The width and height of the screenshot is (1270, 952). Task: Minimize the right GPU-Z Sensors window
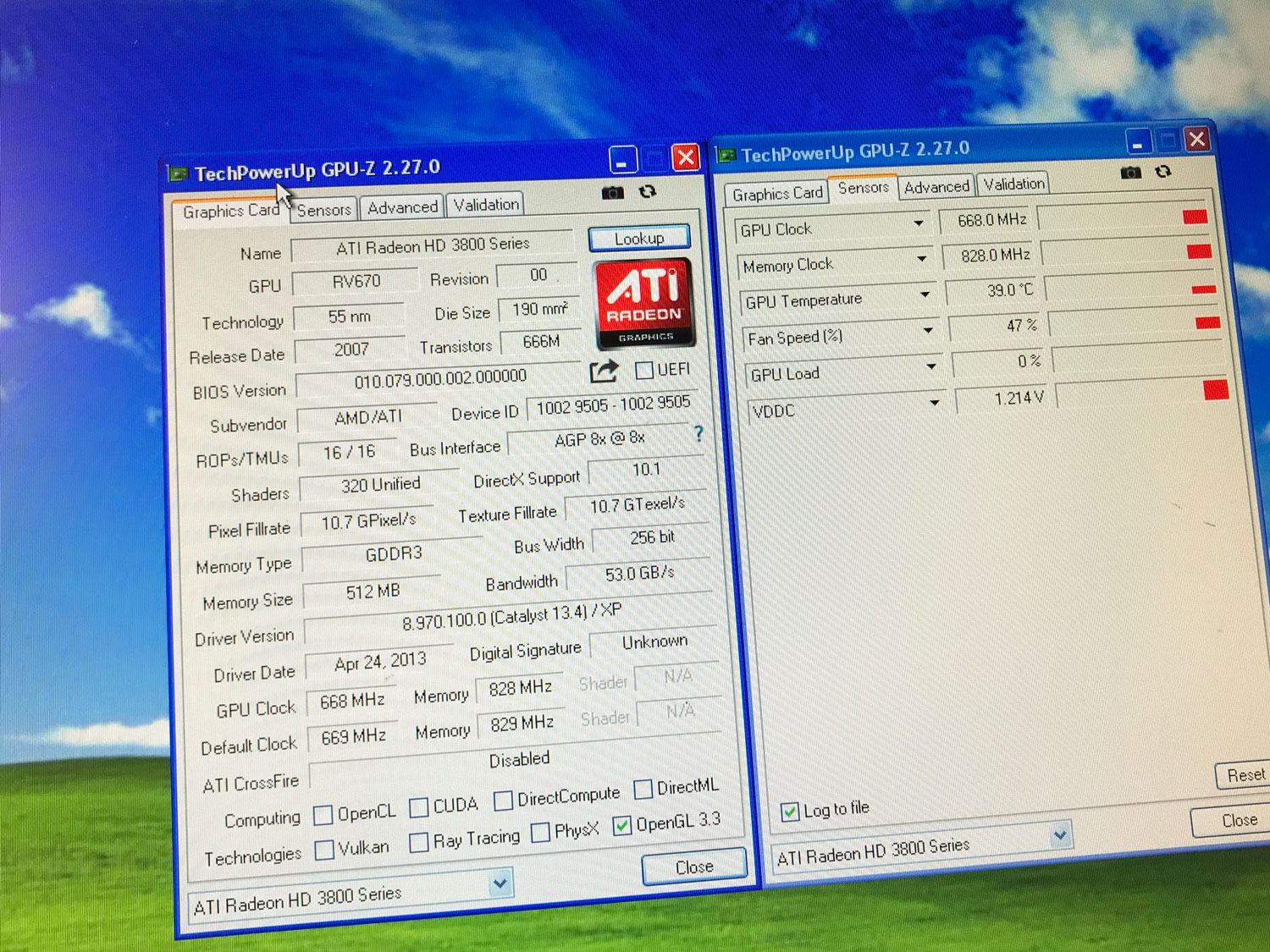coord(1138,140)
